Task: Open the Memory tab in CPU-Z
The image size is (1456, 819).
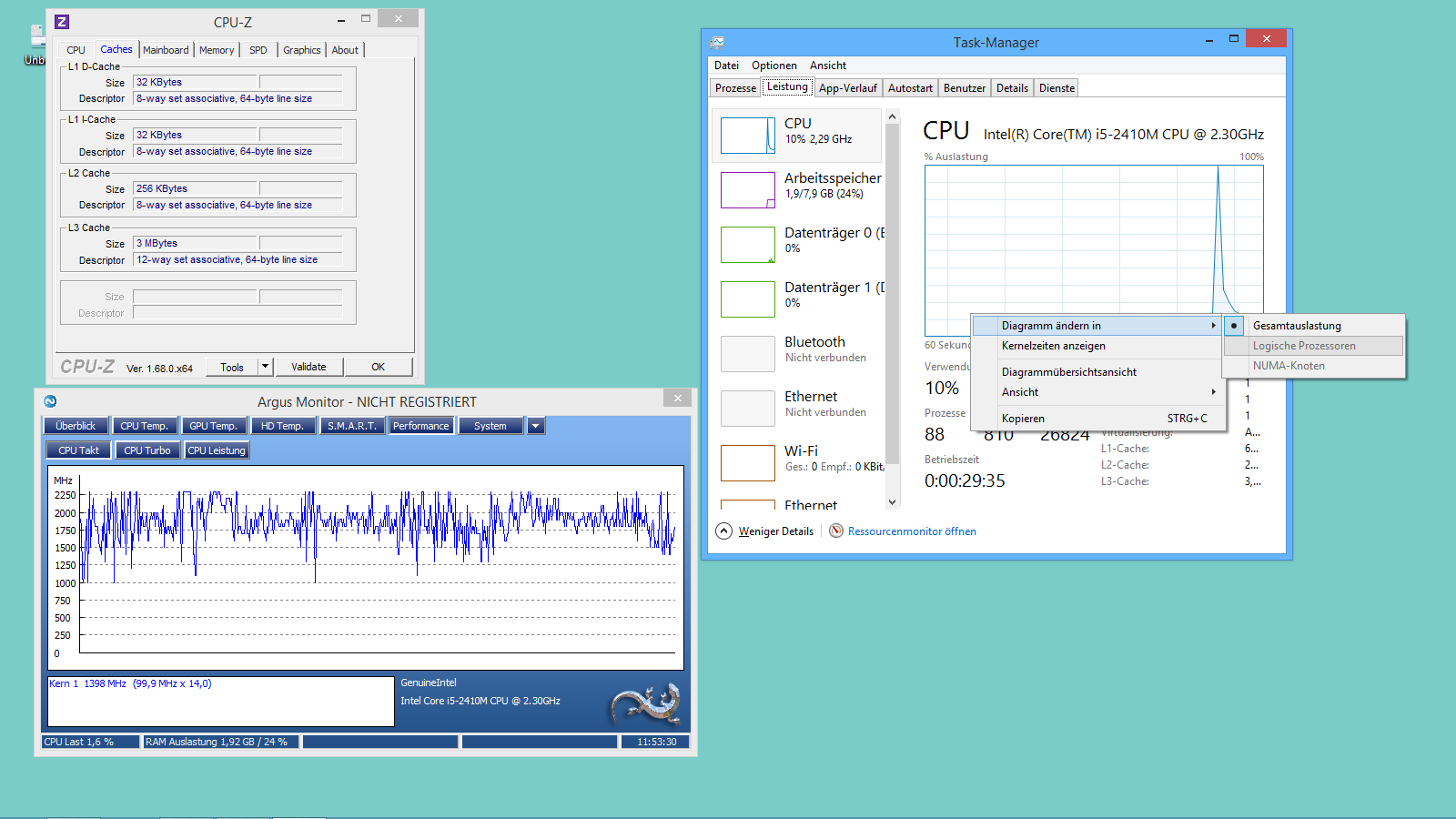Action: tap(217, 50)
